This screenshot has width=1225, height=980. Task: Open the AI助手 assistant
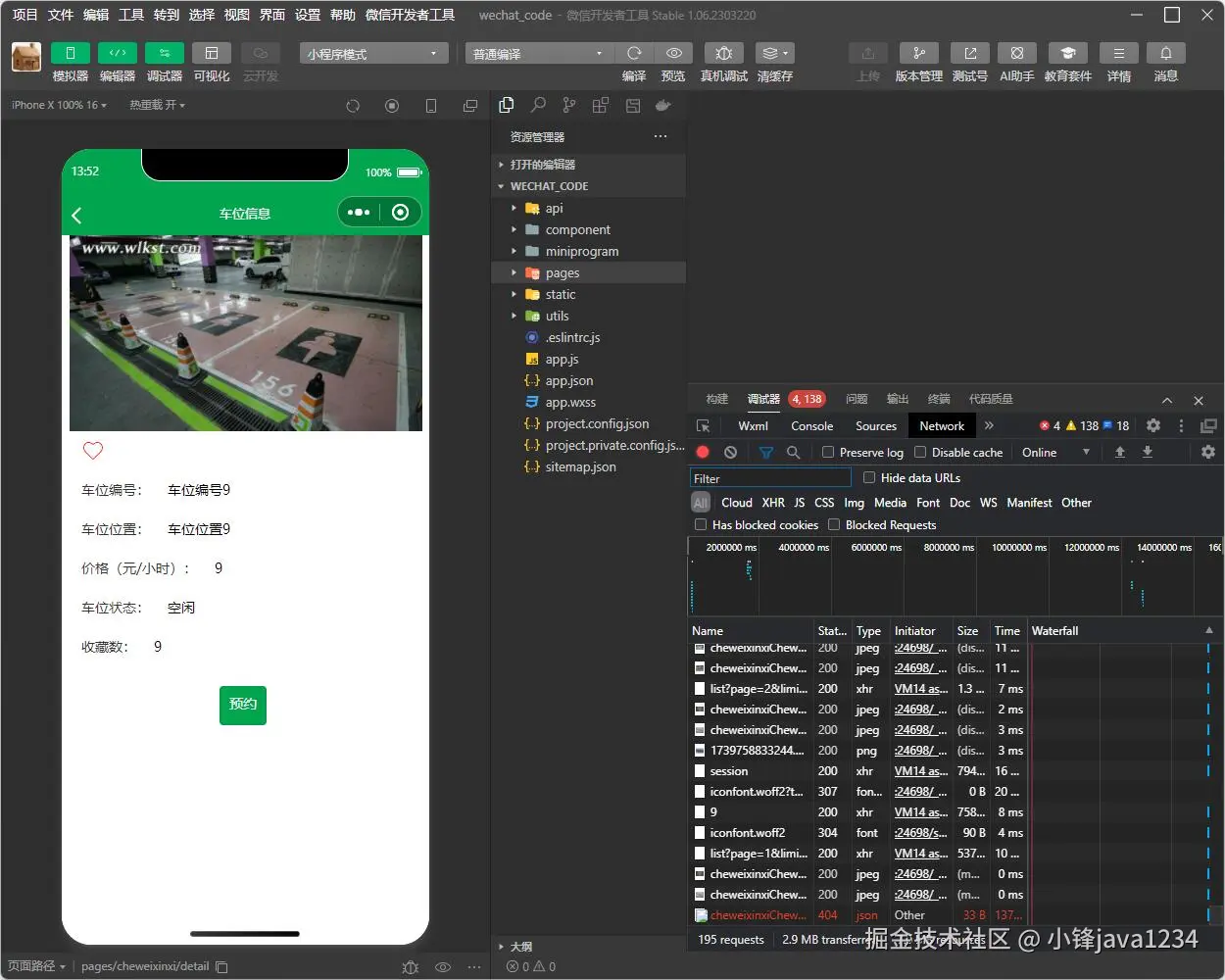(x=1017, y=53)
